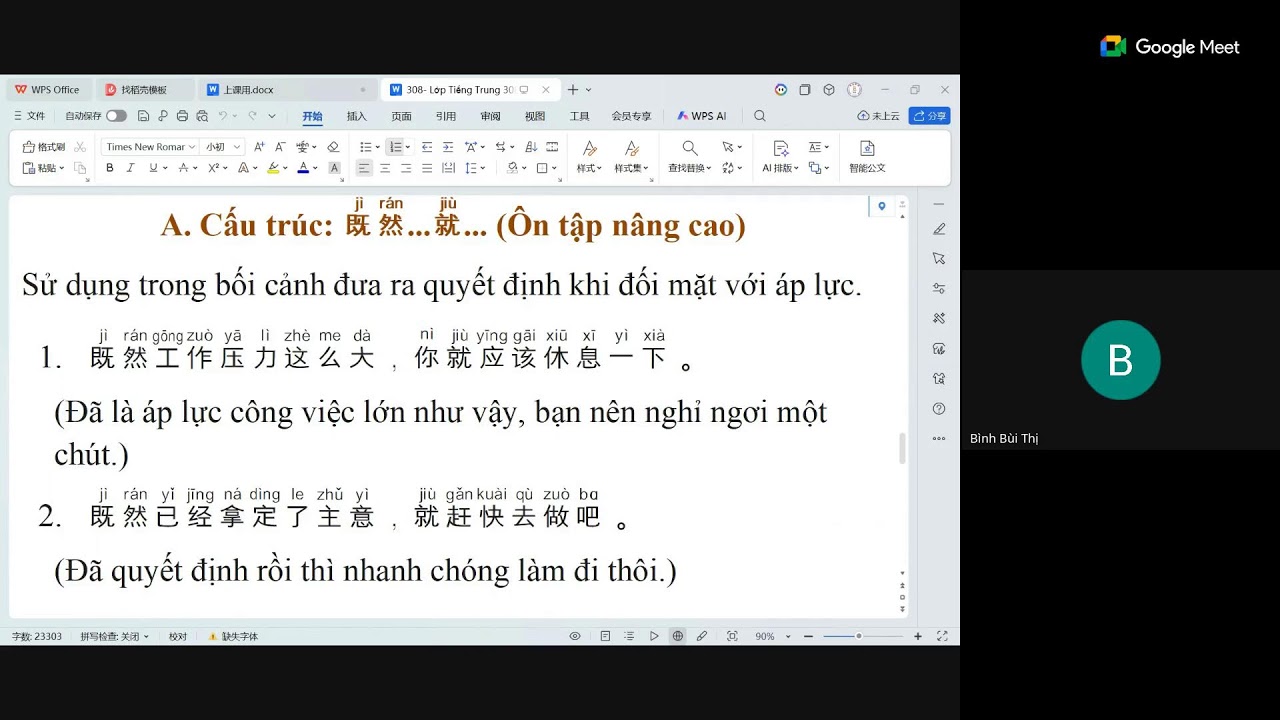Toggle character shading (gray A)
Screen dimensions: 1280x720
(334, 168)
